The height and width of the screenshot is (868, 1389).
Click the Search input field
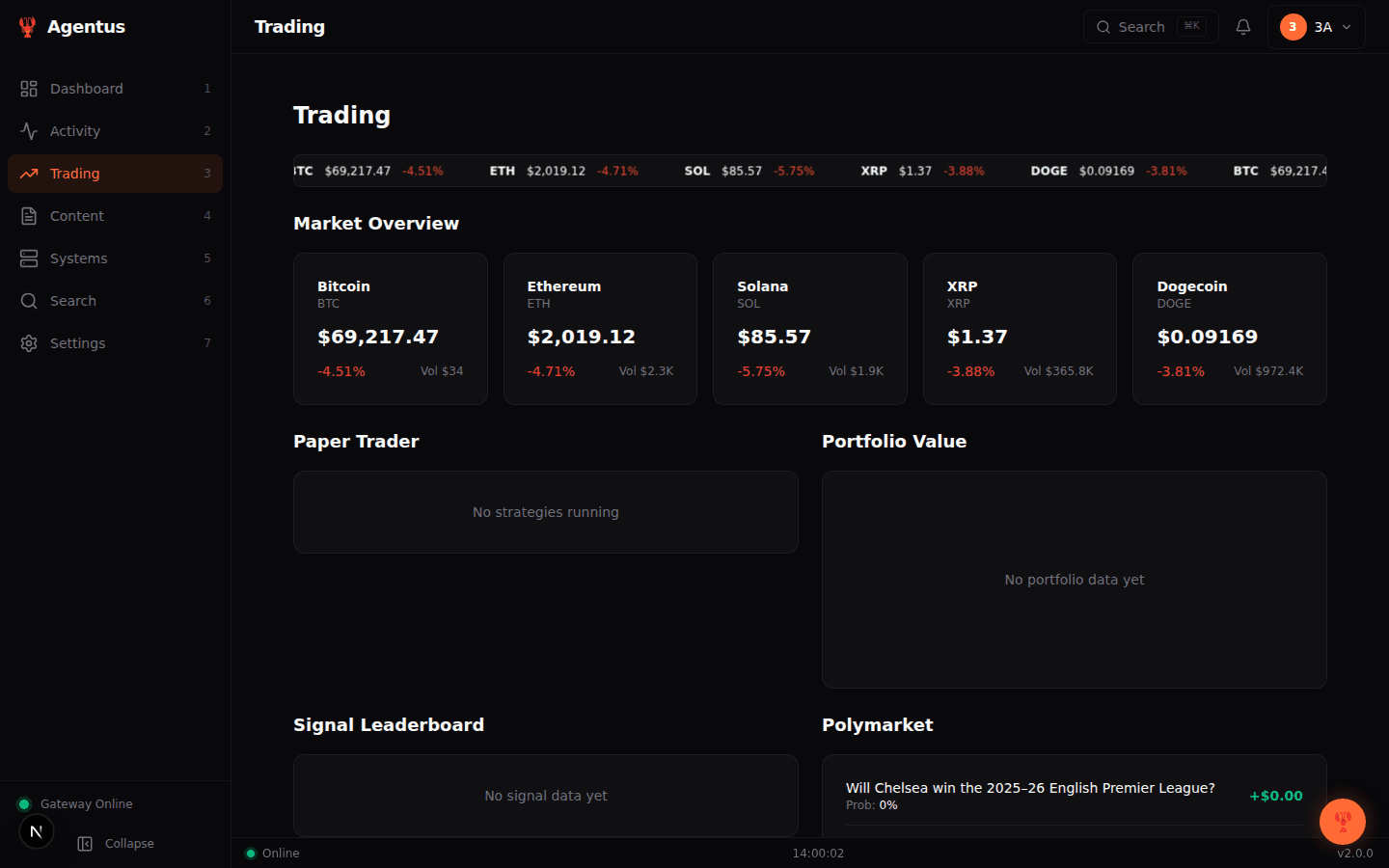coord(1143,26)
